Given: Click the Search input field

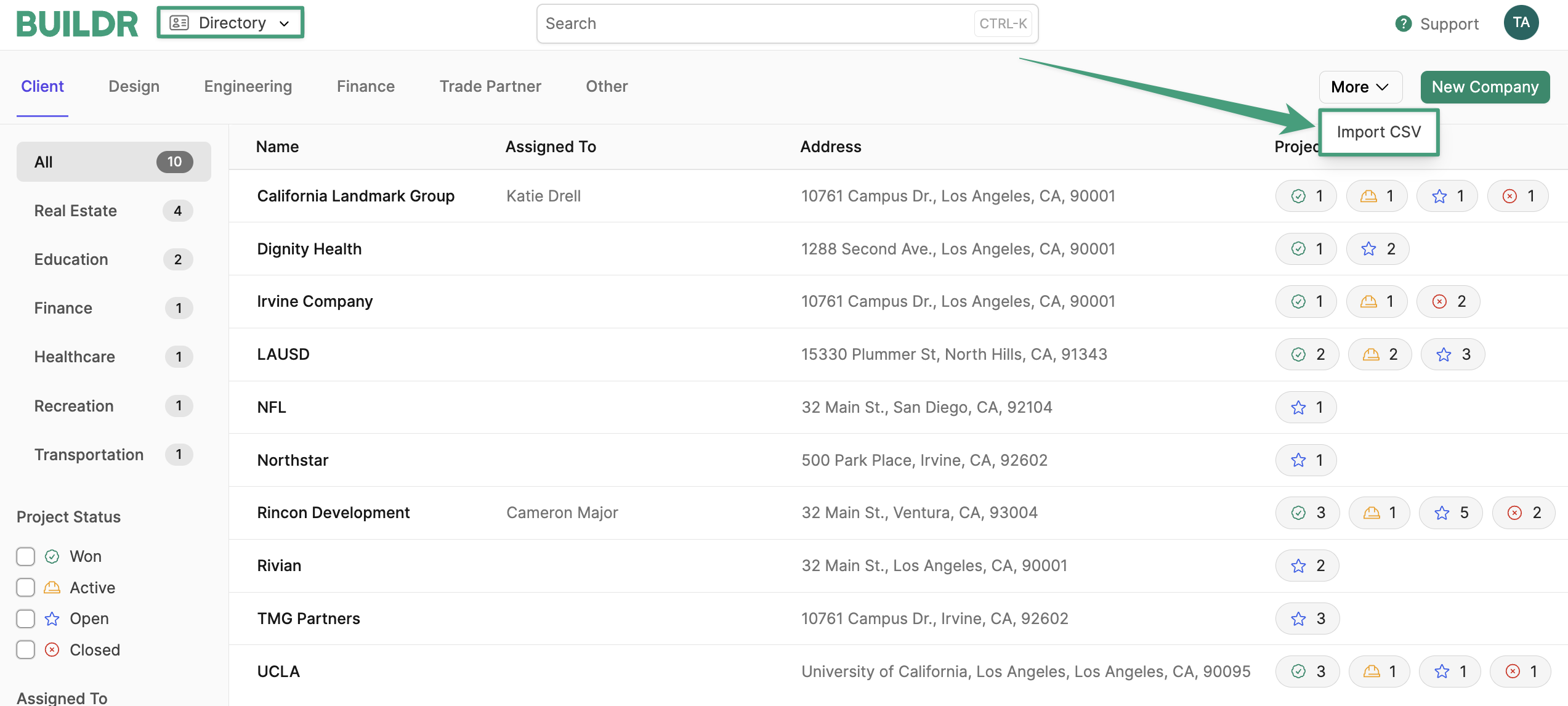Looking at the screenshot, I should pyautogui.click(x=787, y=24).
